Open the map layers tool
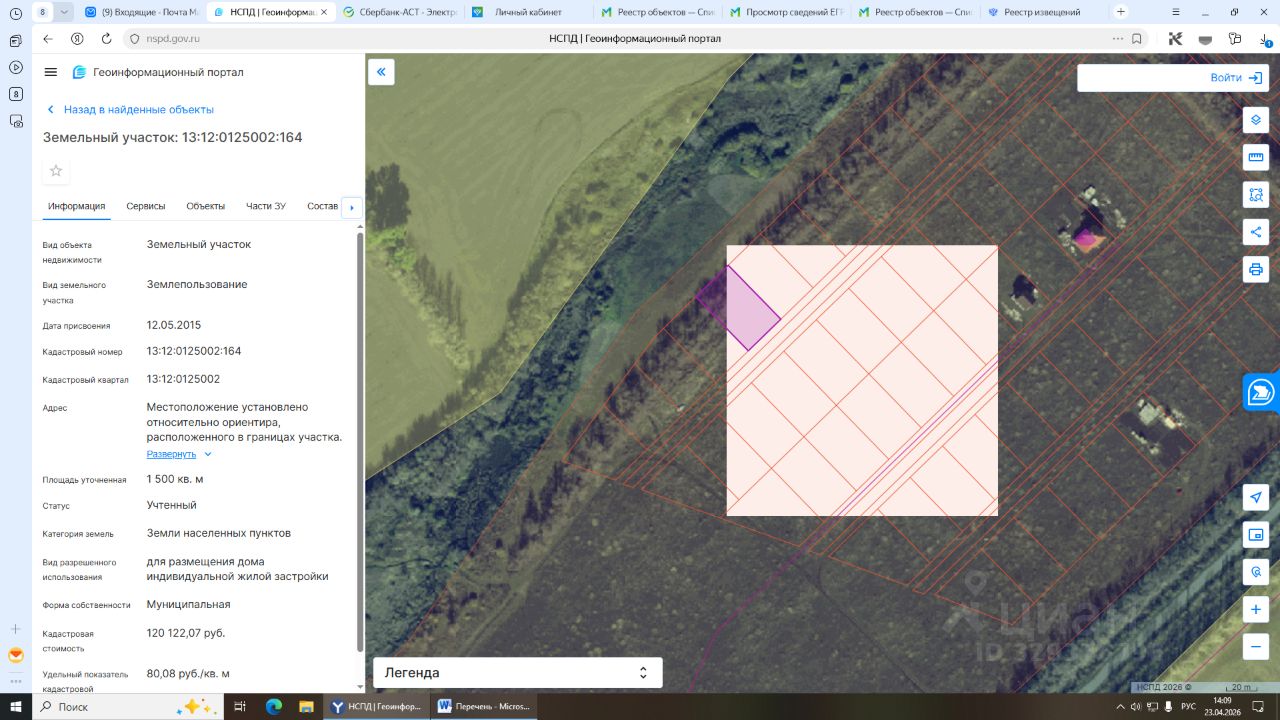This screenshot has width=1280, height=720. click(1256, 120)
